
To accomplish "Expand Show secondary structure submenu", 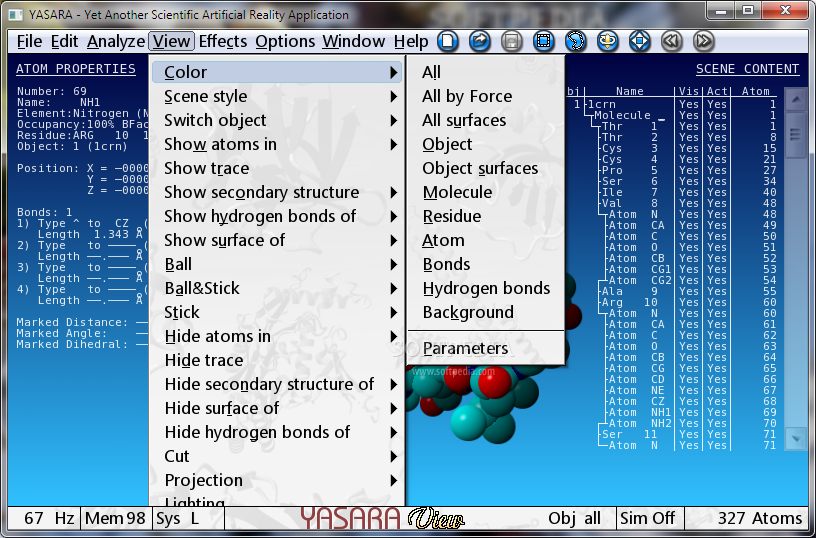I will [x=277, y=192].
